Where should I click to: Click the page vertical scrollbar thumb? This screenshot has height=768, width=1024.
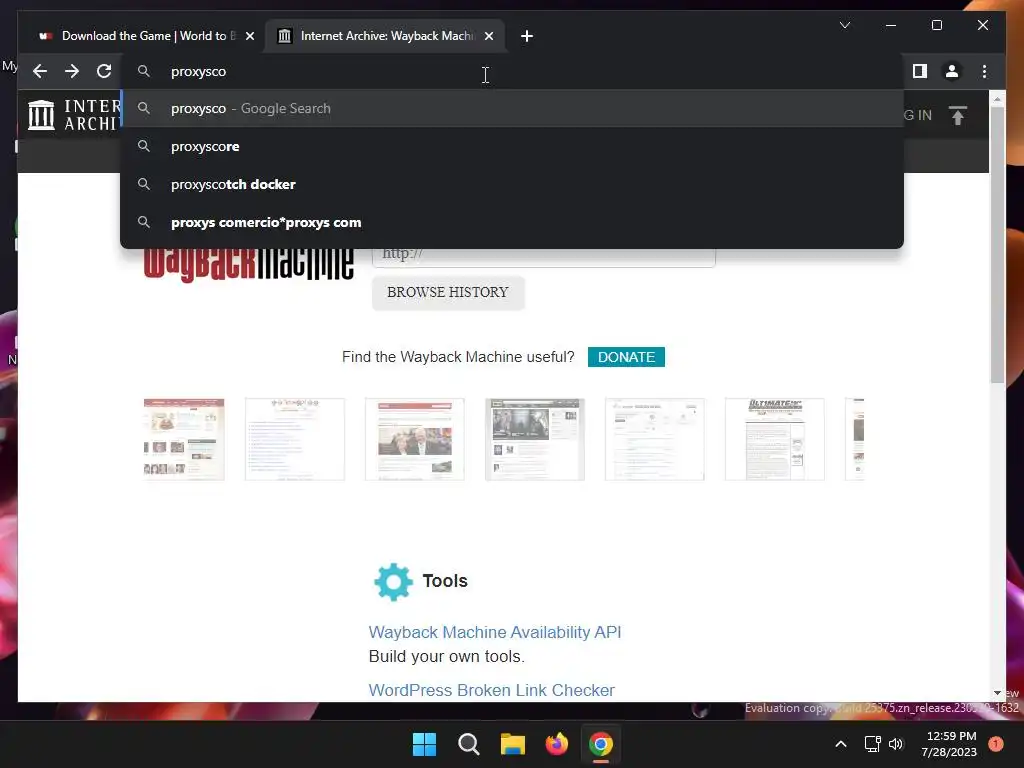tap(997, 245)
